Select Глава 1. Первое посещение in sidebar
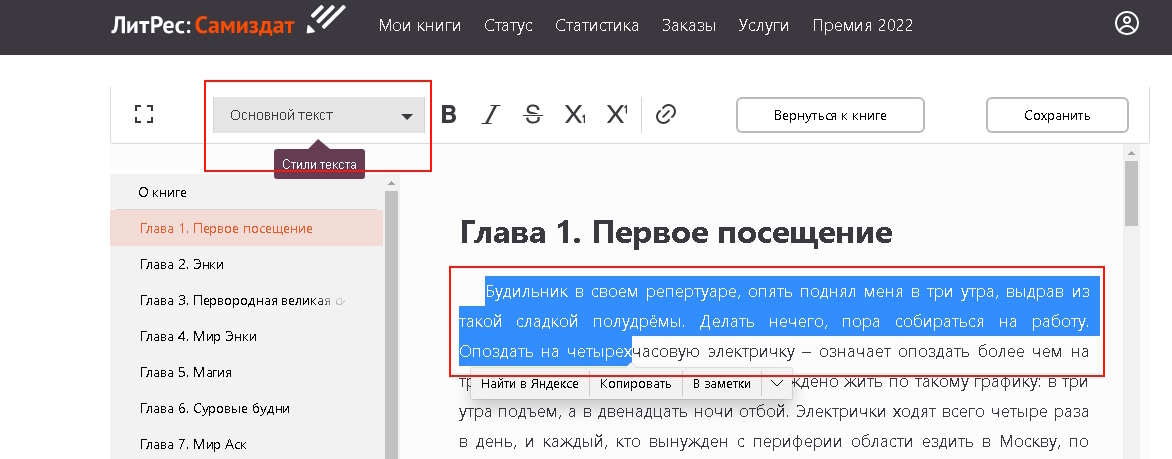The height and width of the screenshot is (459, 1172). 247,228
